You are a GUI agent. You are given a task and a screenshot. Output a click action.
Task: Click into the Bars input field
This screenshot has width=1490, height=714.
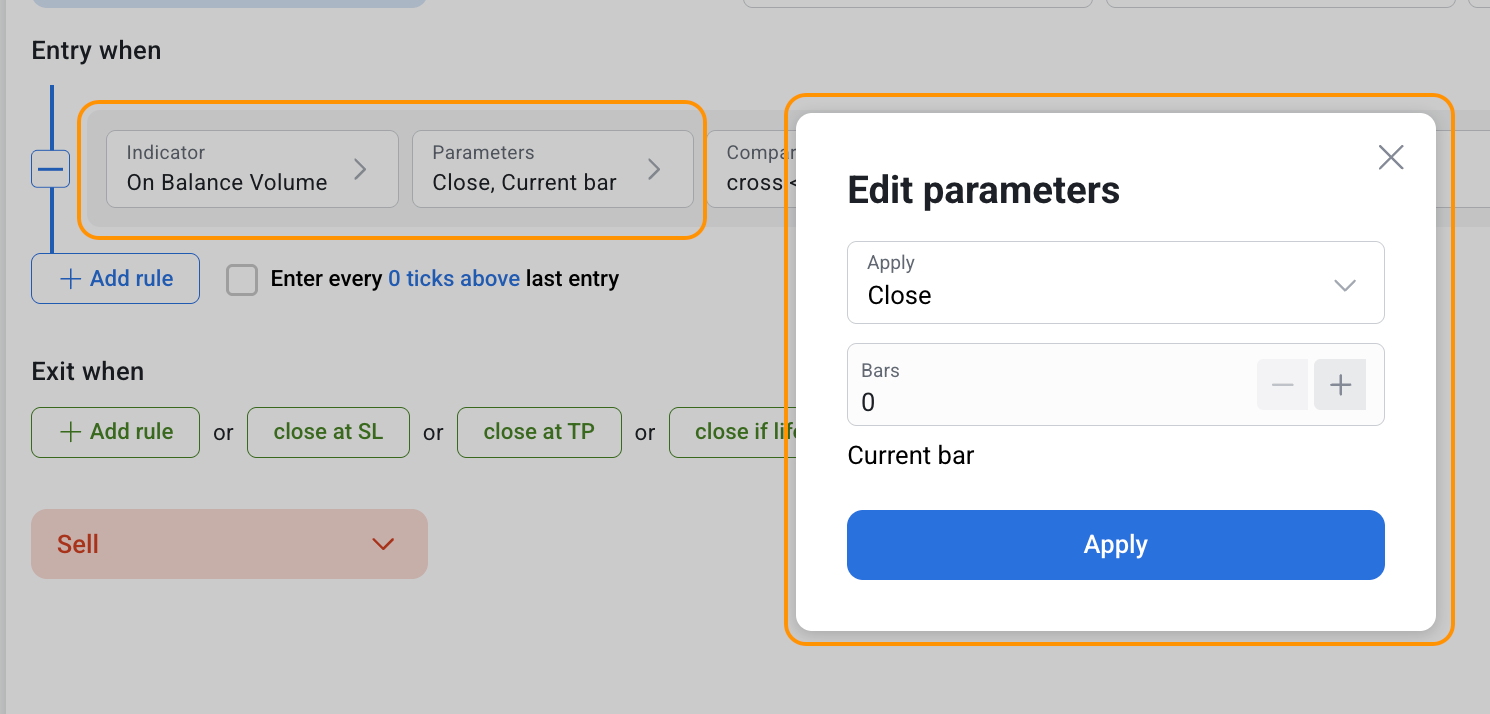tap(1050, 402)
